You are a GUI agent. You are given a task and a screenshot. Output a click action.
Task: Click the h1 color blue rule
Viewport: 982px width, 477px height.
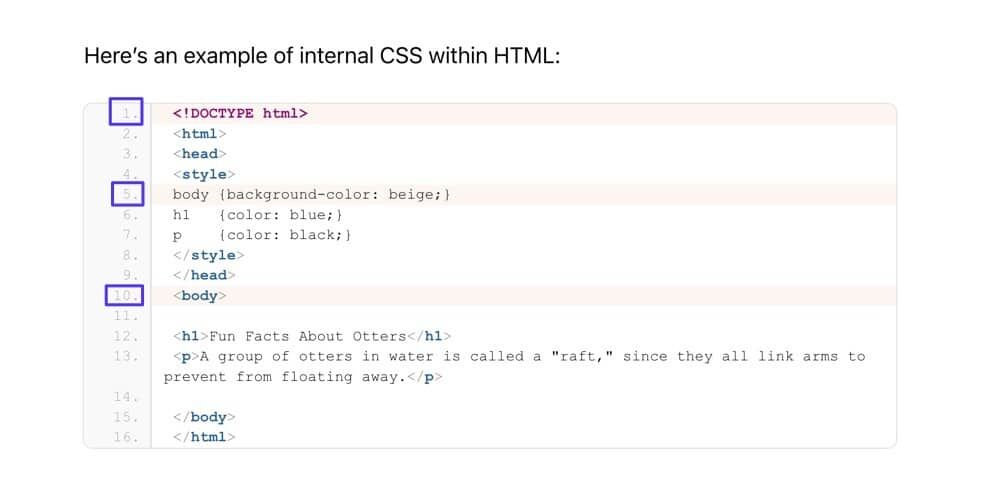(260, 214)
